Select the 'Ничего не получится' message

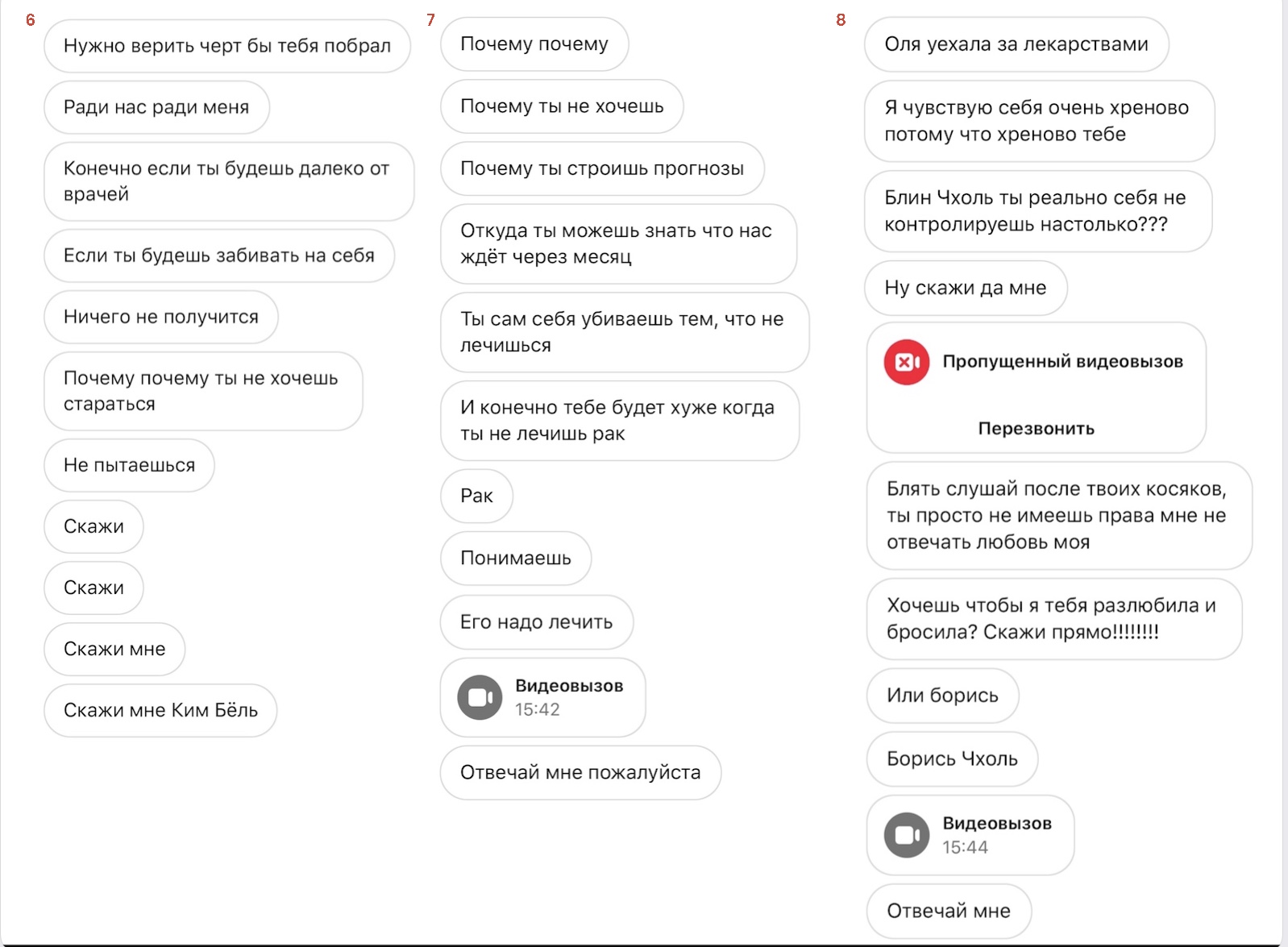point(161,317)
